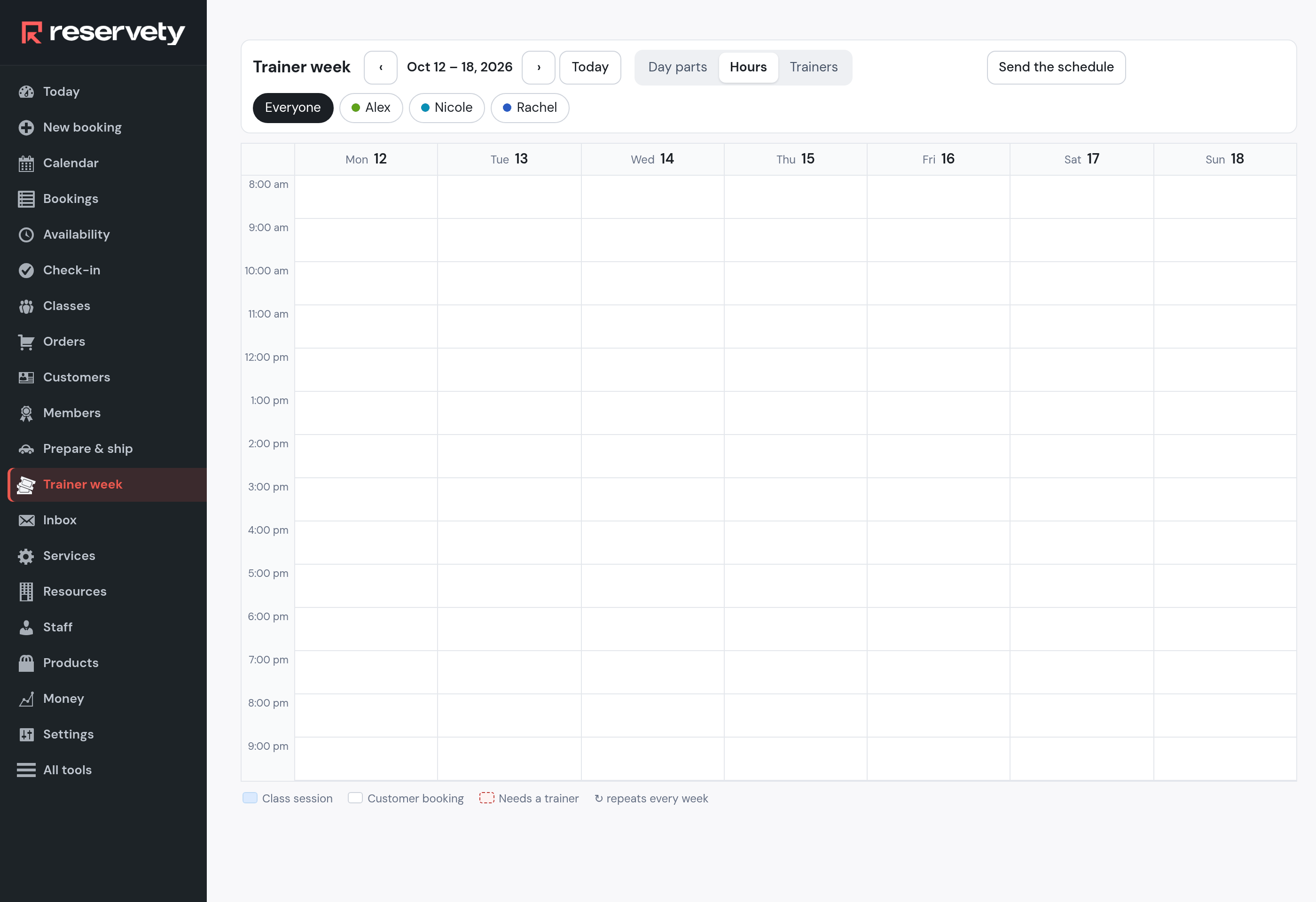Click the Customer booking legend swatch

(x=355, y=798)
